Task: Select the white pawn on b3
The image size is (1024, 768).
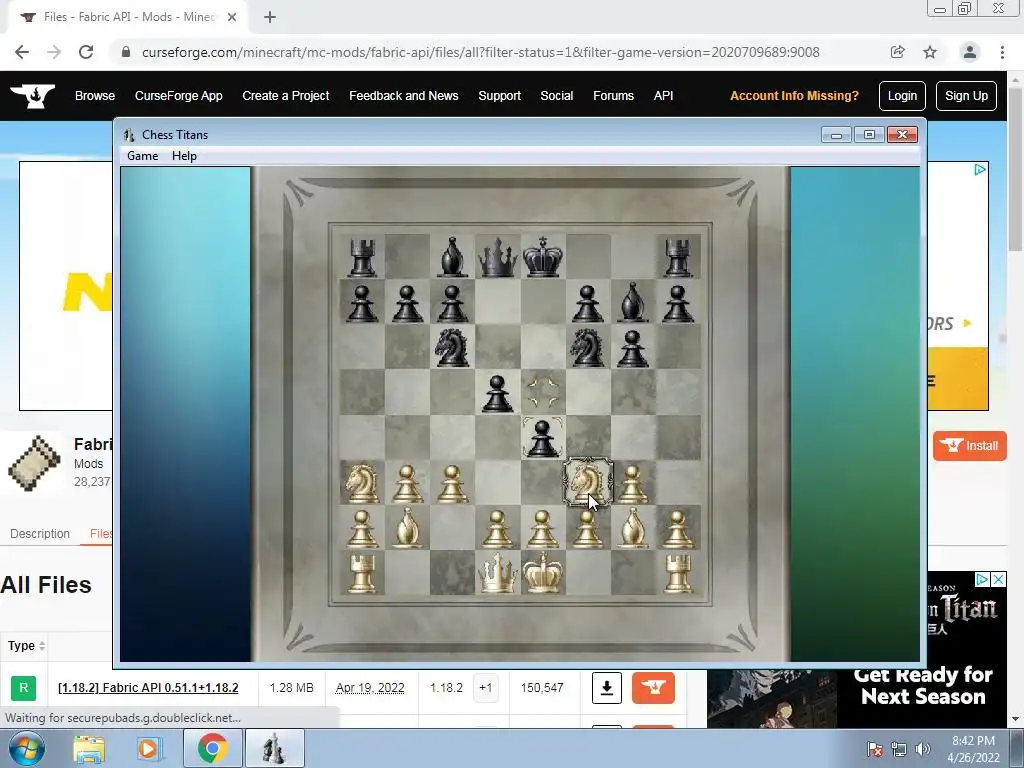Action: [408, 484]
